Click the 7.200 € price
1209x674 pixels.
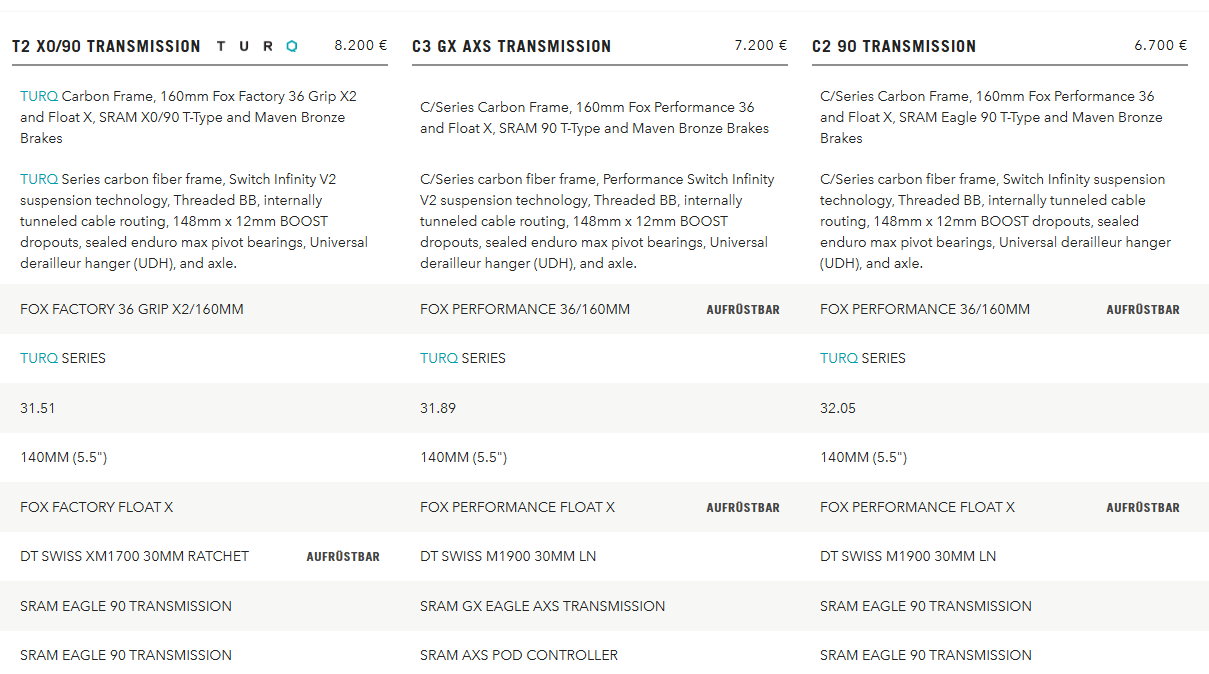(761, 46)
